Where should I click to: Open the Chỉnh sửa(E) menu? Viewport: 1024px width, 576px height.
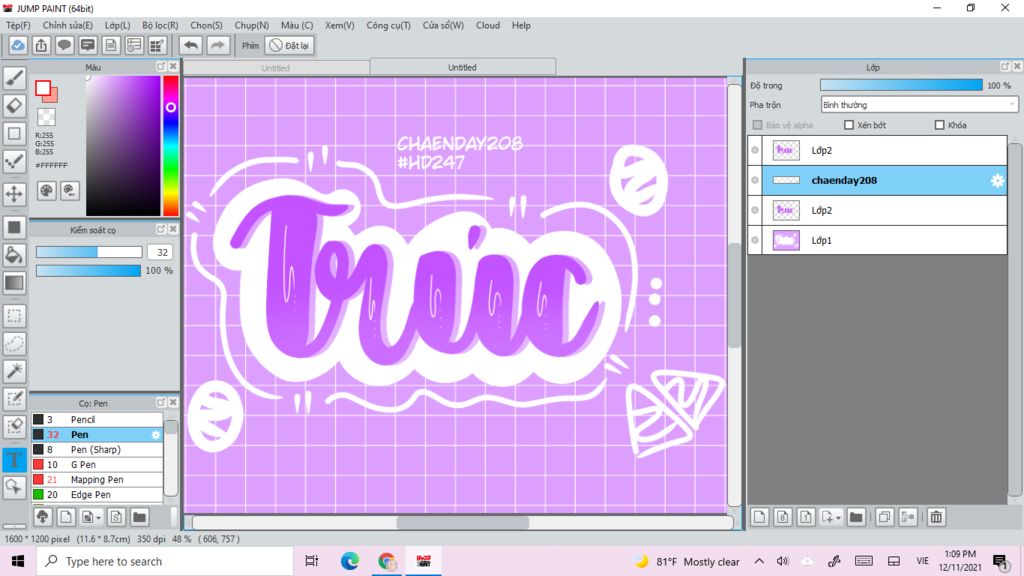pos(68,25)
